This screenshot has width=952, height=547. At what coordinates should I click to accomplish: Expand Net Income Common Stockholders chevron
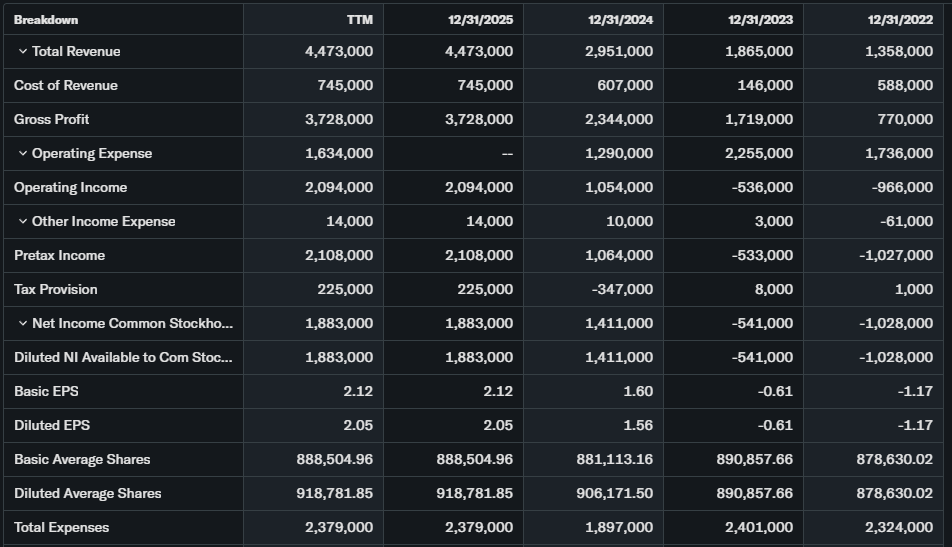click(22, 324)
